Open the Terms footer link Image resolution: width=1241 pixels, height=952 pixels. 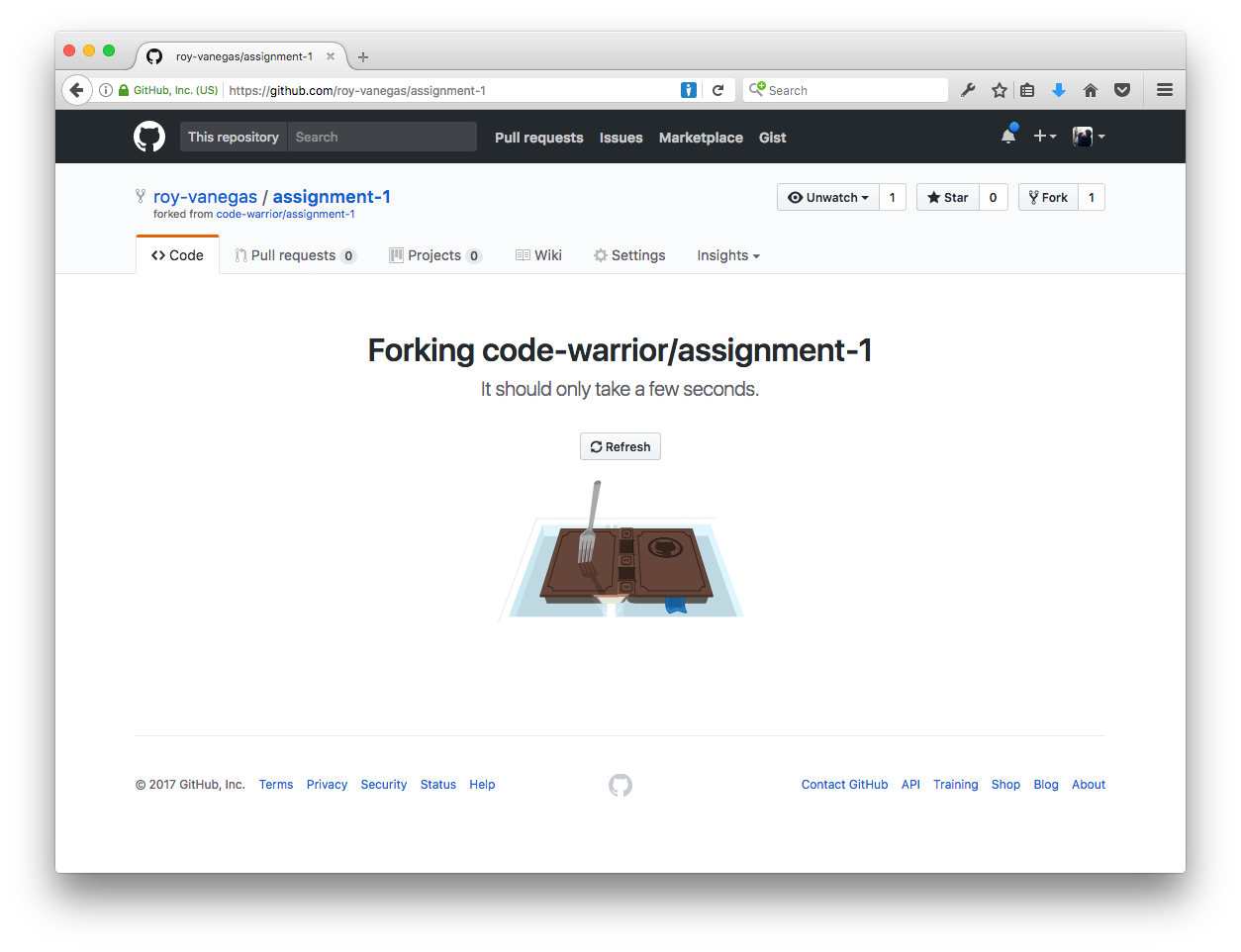276,785
